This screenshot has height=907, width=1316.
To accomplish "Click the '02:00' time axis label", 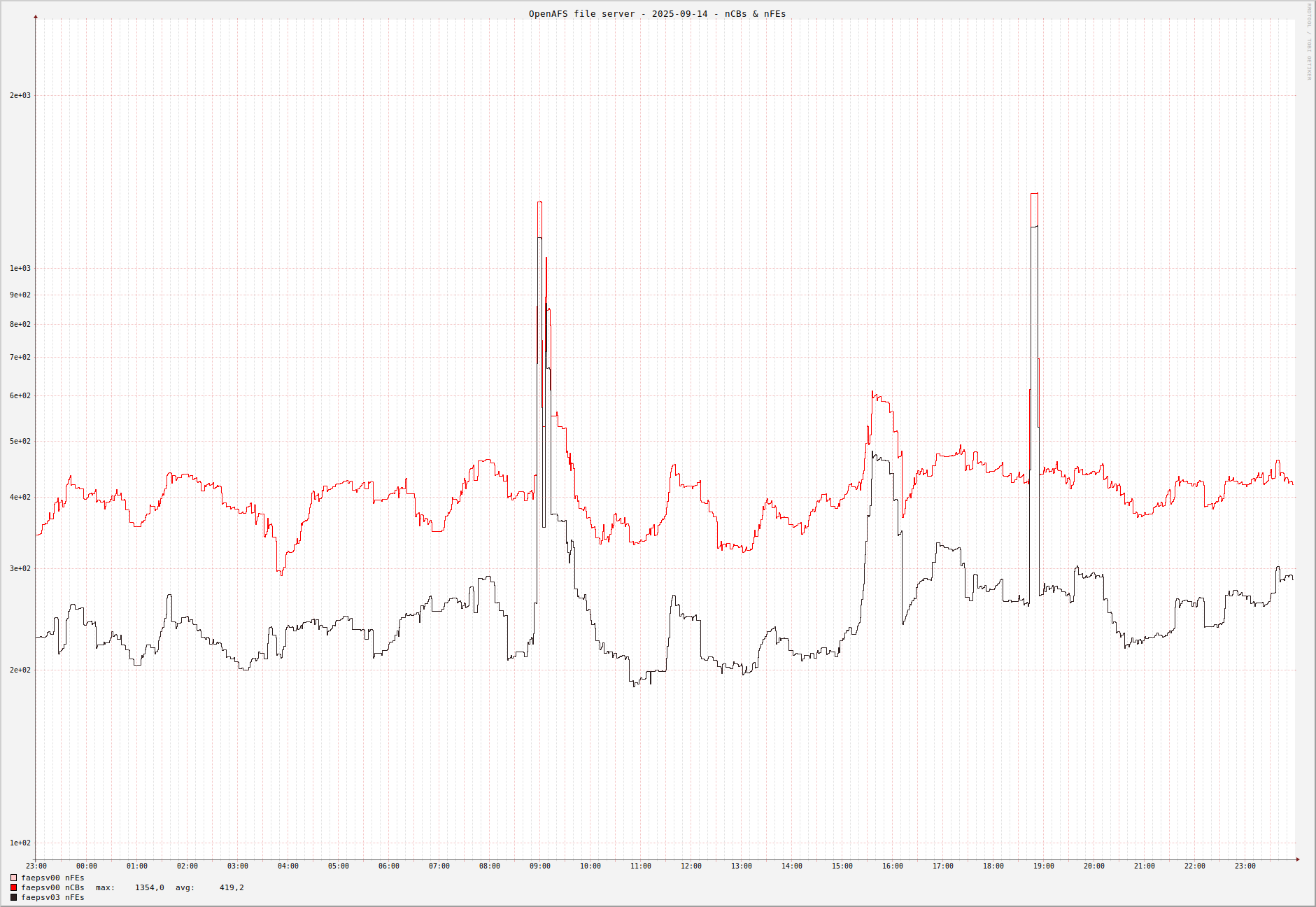I will (x=188, y=866).
